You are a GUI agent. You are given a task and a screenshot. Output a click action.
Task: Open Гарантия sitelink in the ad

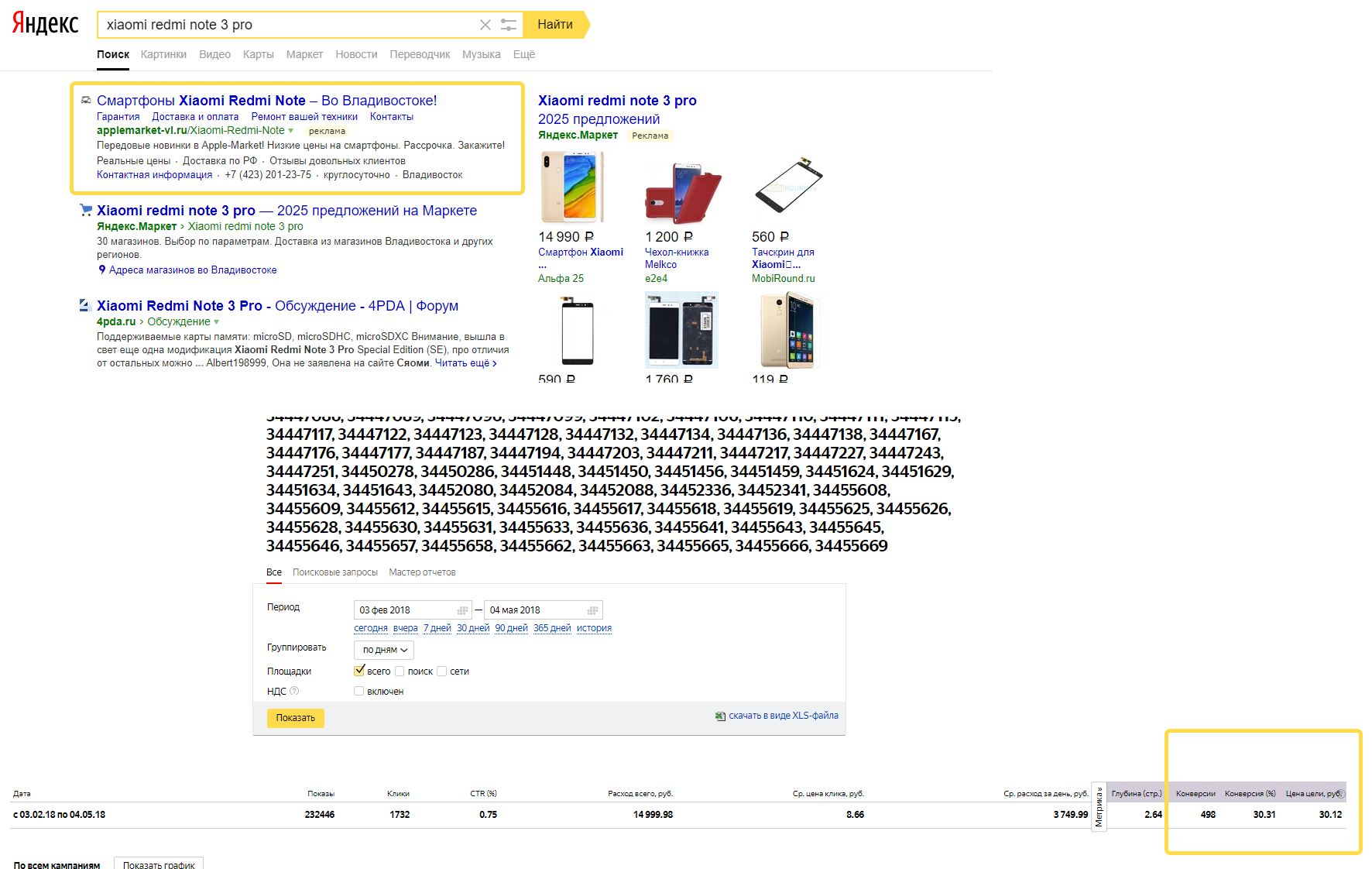tap(118, 117)
